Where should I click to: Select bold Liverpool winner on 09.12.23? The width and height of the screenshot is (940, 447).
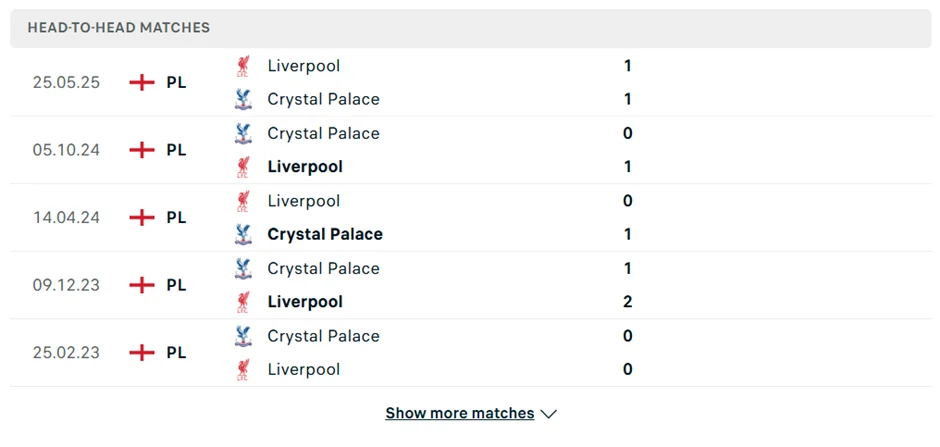(x=305, y=302)
